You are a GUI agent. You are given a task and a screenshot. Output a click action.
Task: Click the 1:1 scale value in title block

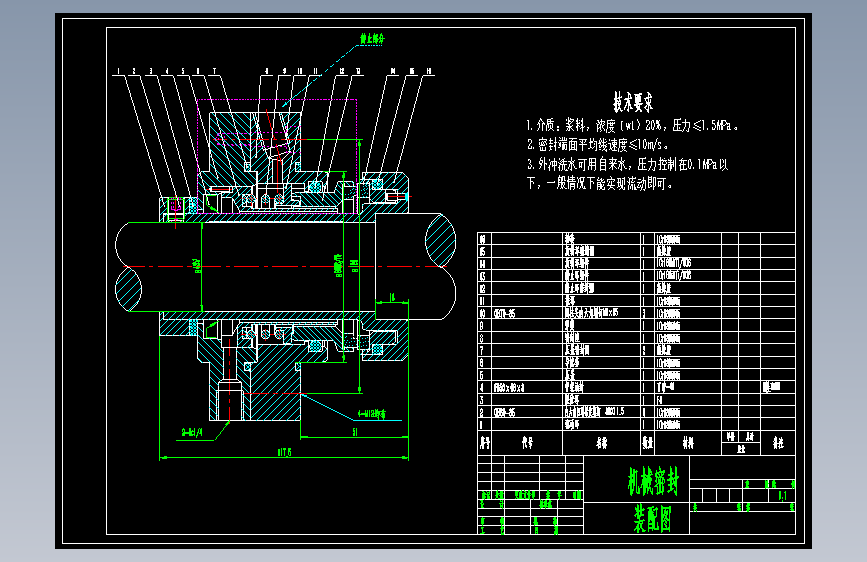pos(782,496)
